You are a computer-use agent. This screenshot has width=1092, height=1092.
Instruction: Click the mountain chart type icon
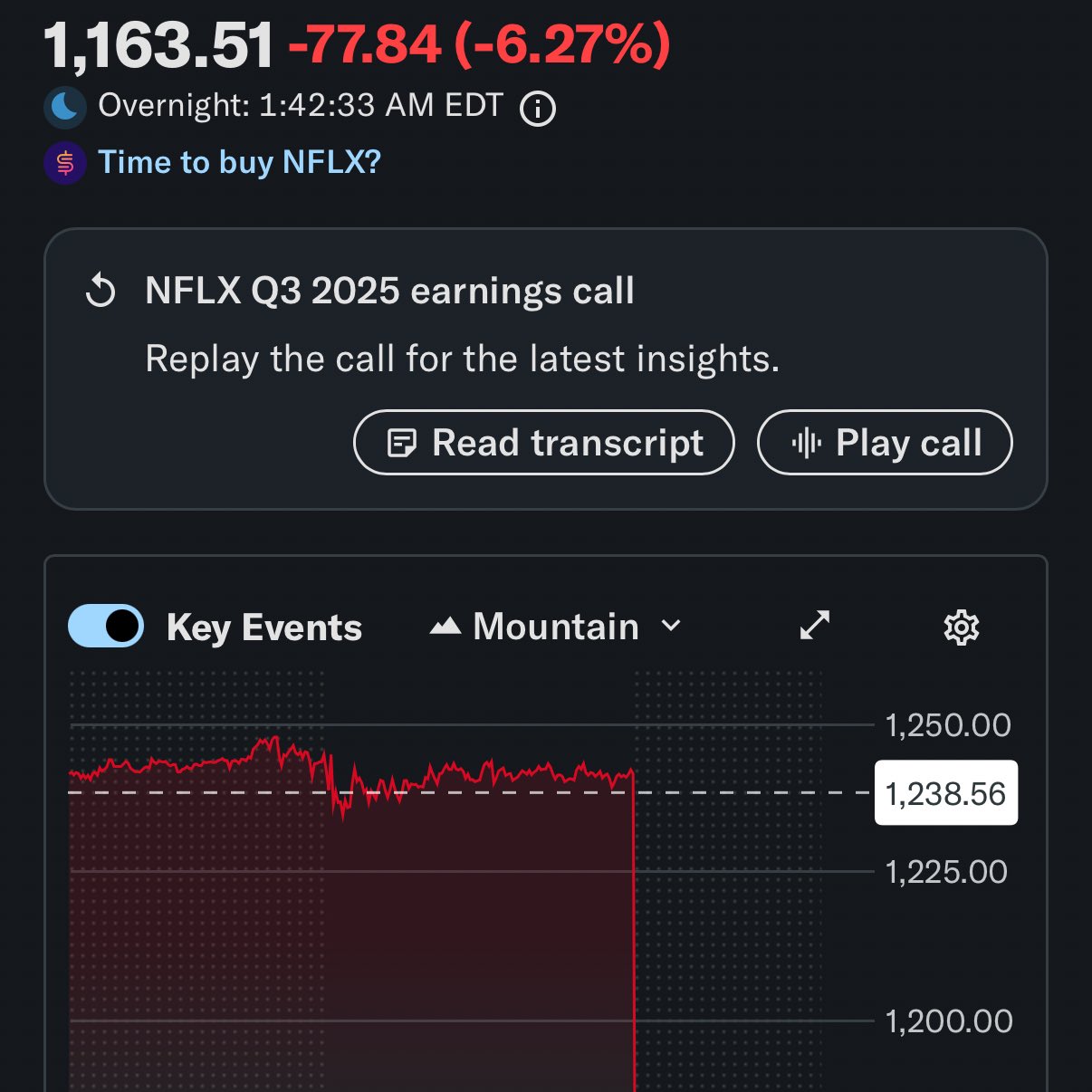[x=445, y=627]
